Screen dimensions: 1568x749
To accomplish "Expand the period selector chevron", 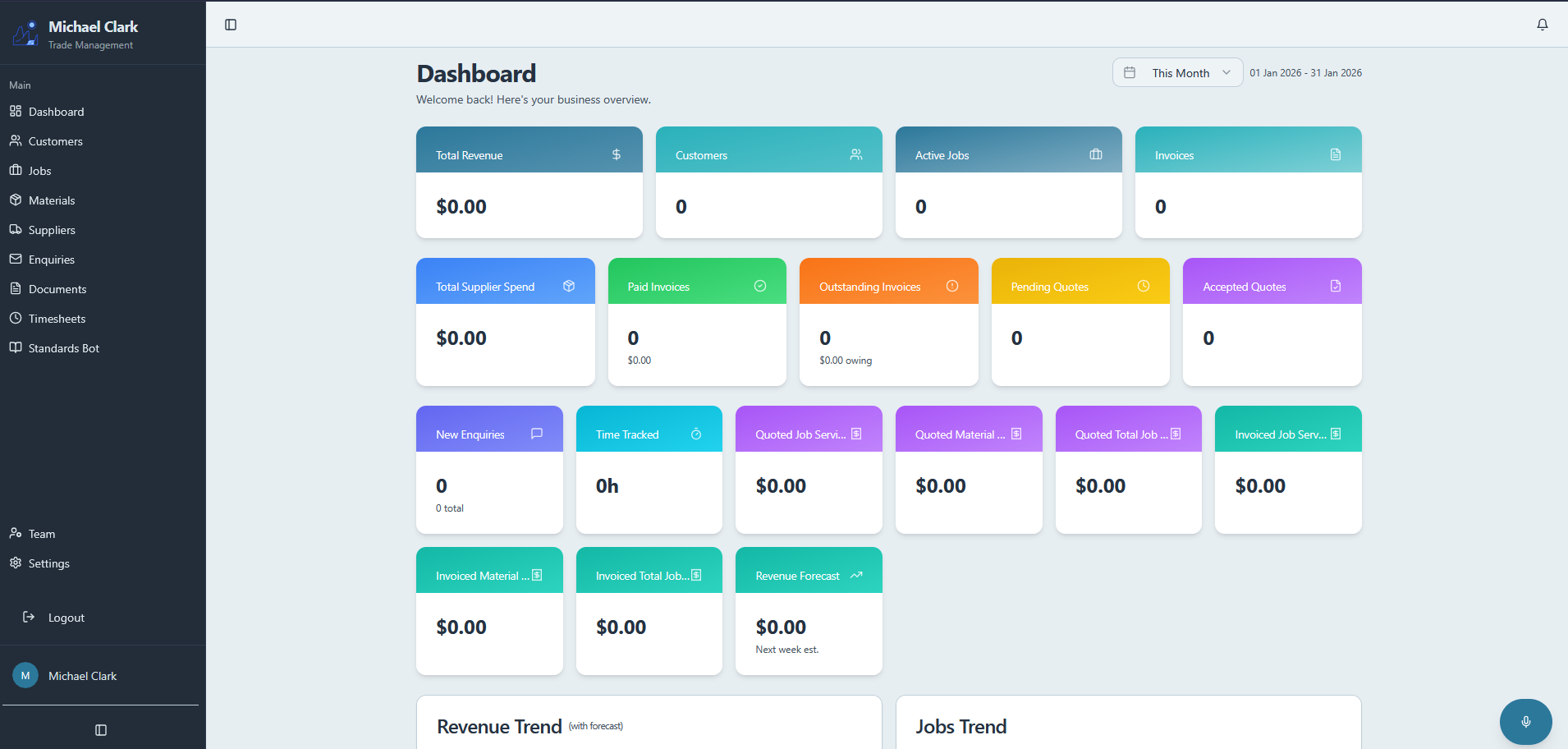I will (1225, 72).
